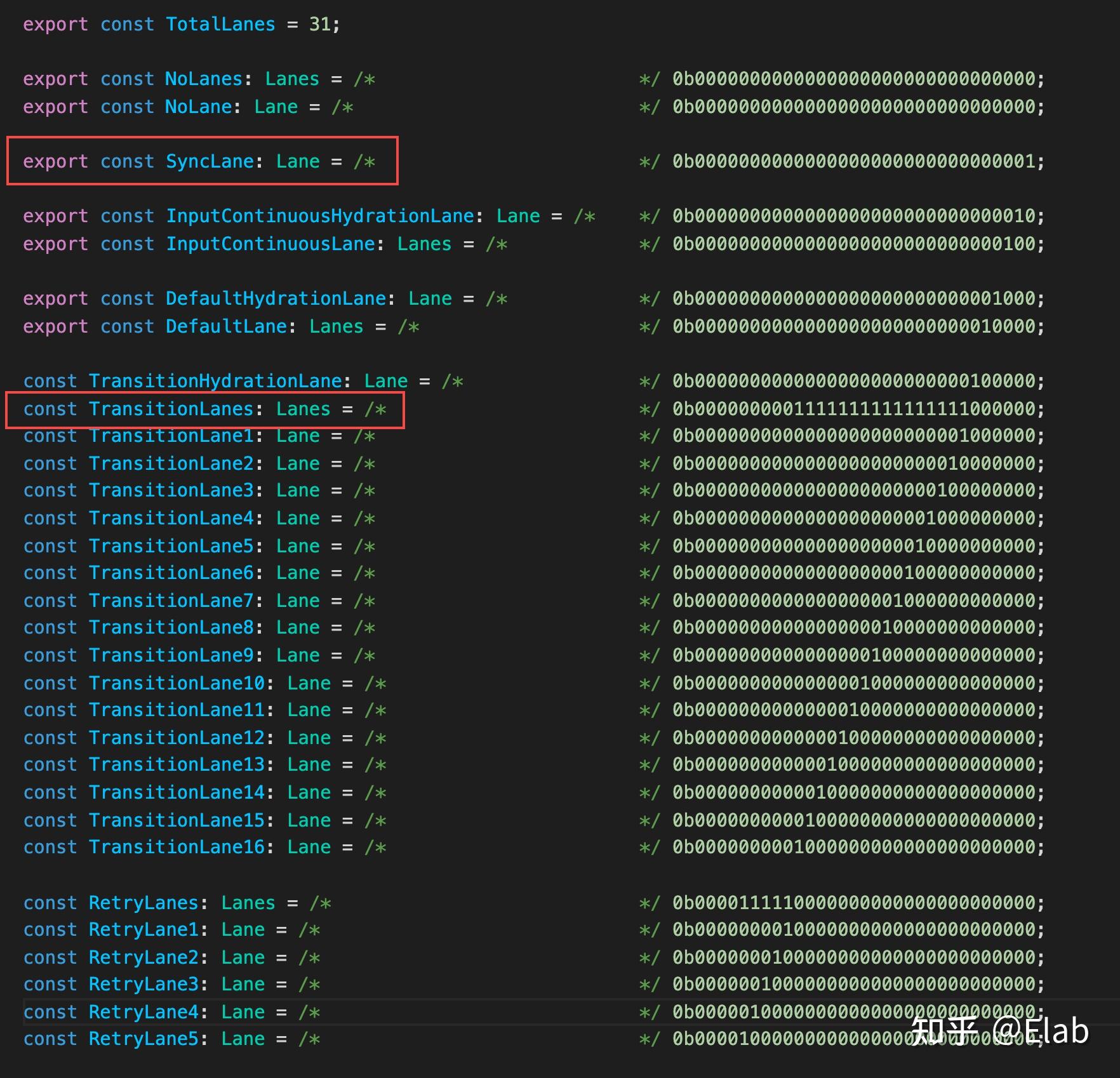
Task: Click the binary value on SyncLane line
Action: point(857,162)
